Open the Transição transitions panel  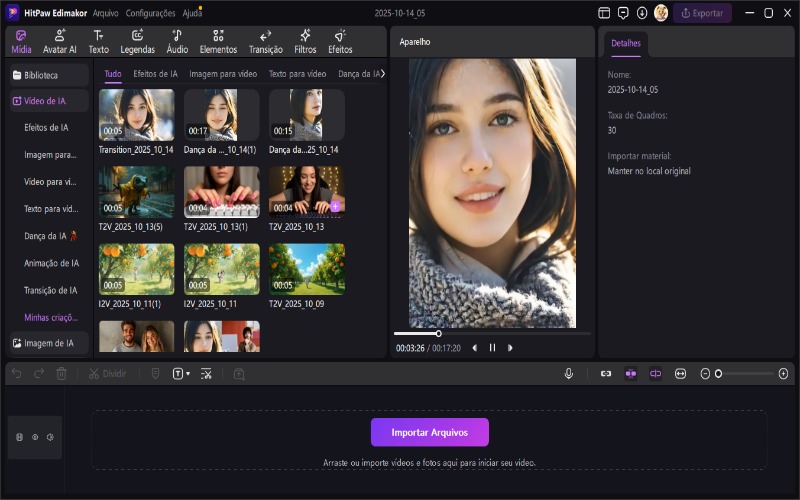[265, 40]
